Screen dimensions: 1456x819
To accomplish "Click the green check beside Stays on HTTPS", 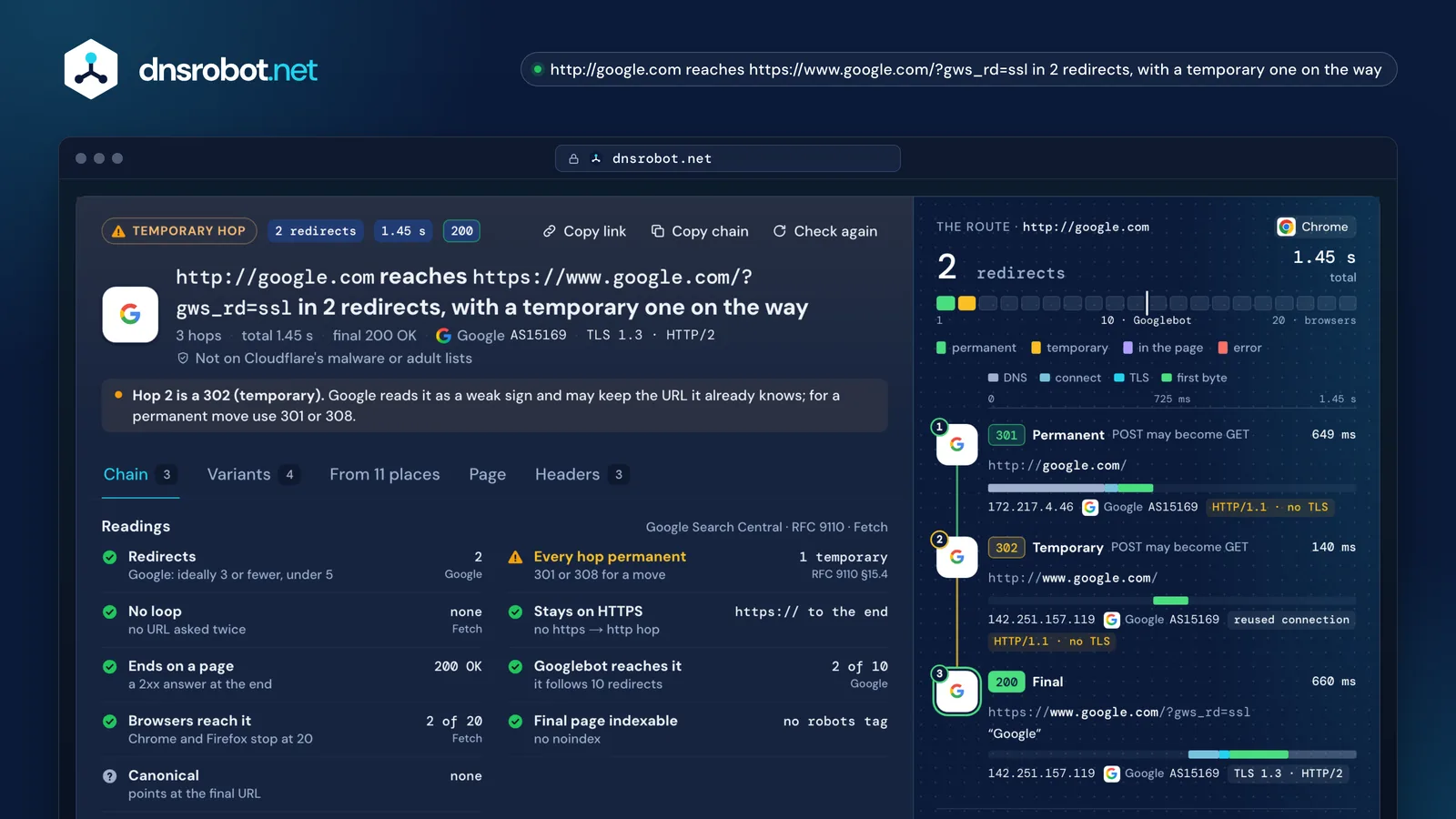I will [x=515, y=612].
